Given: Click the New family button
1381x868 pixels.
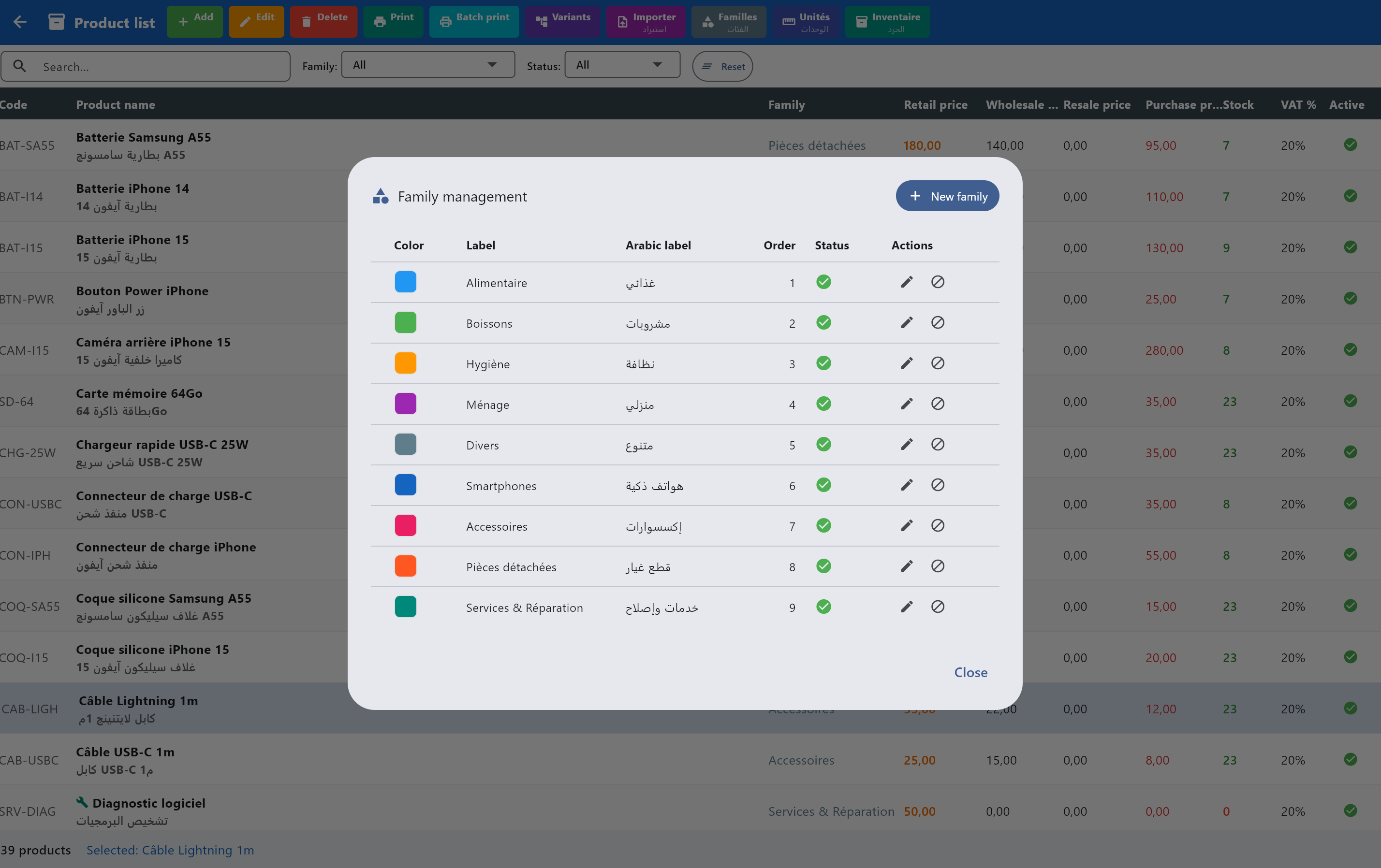Looking at the screenshot, I should tap(947, 196).
